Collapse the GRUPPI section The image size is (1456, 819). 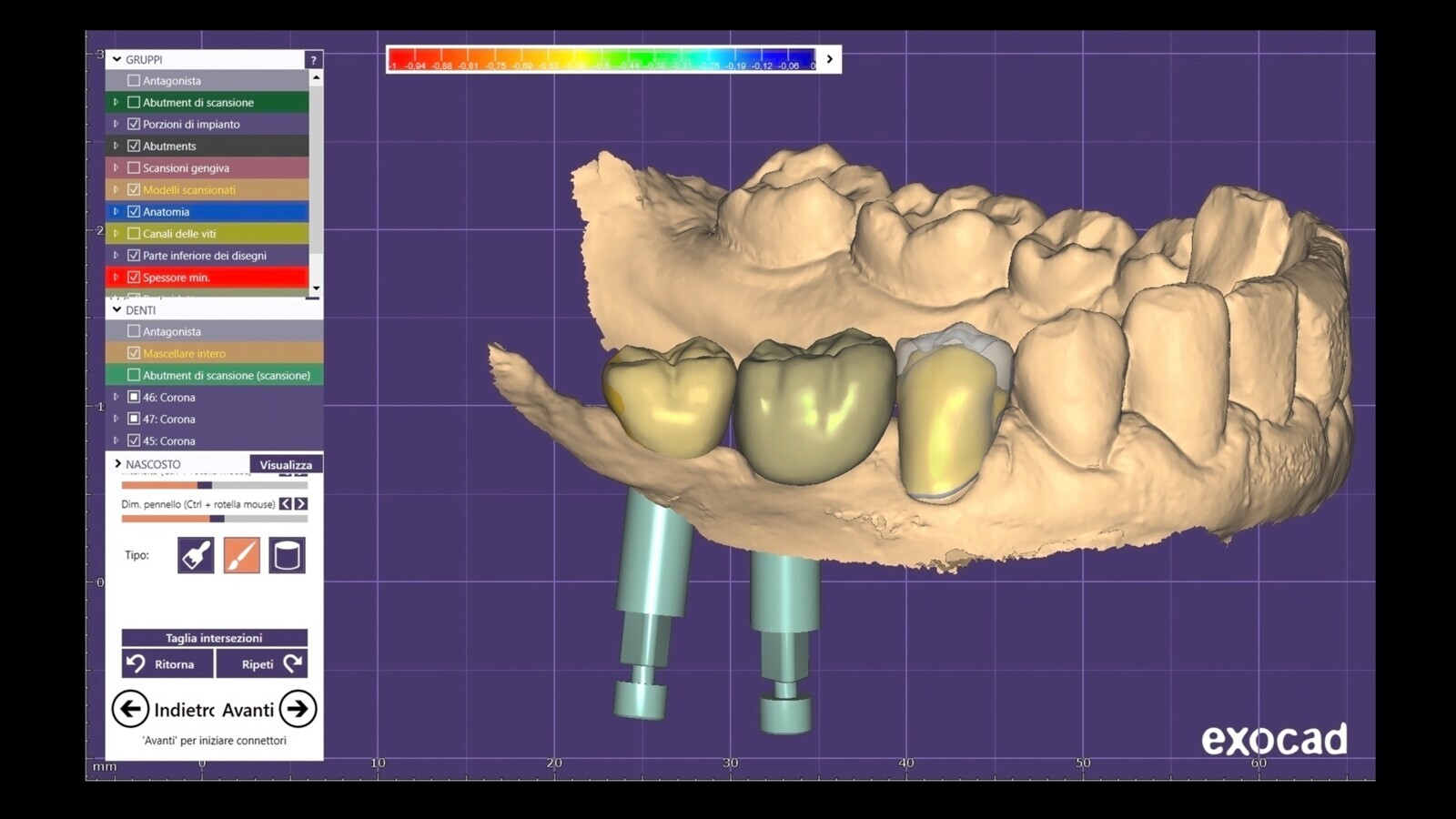click(116, 59)
